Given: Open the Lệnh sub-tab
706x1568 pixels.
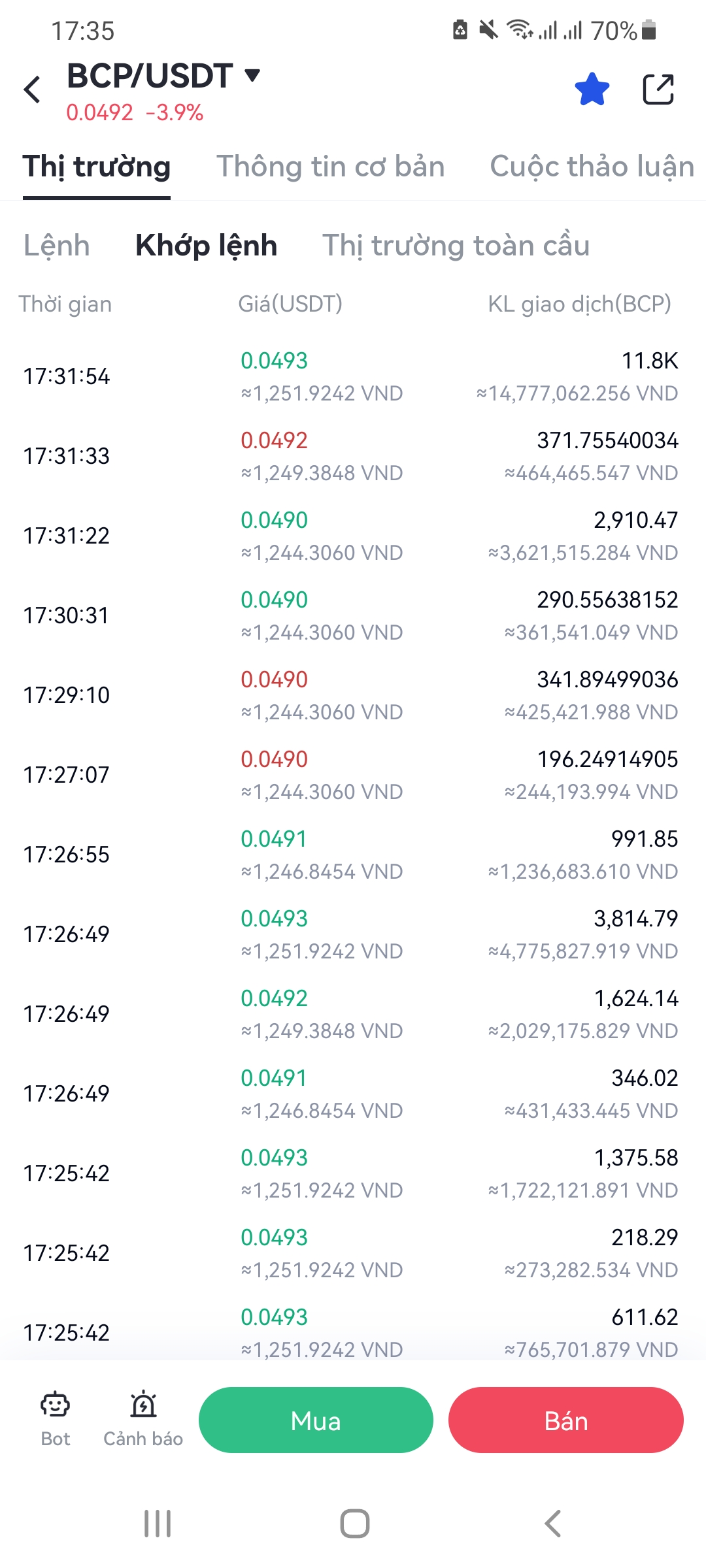Looking at the screenshot, I should click(57, 246).
